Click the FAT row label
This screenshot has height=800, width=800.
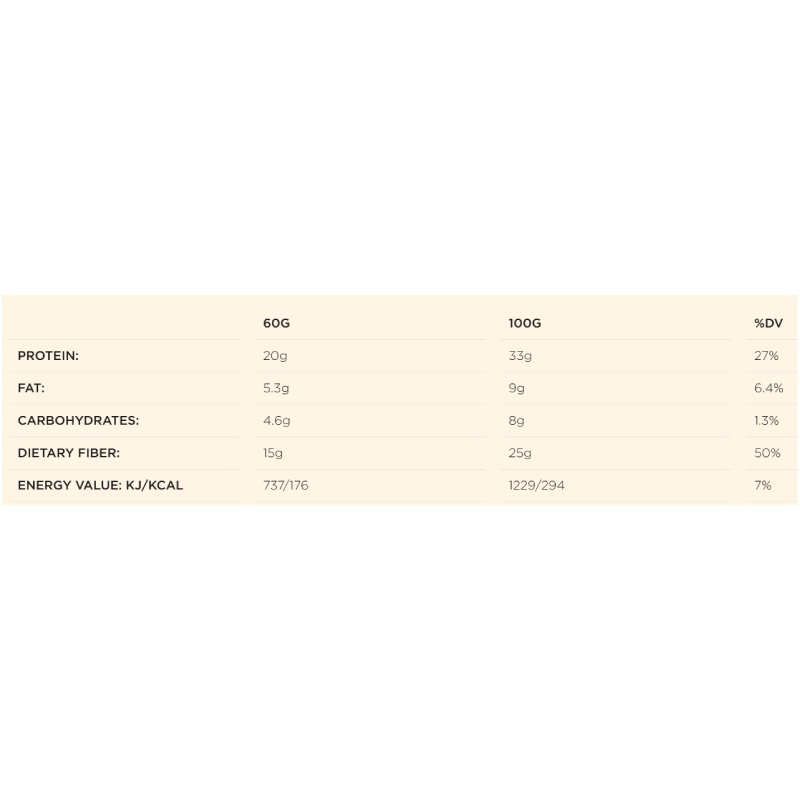tap(31, 388)
